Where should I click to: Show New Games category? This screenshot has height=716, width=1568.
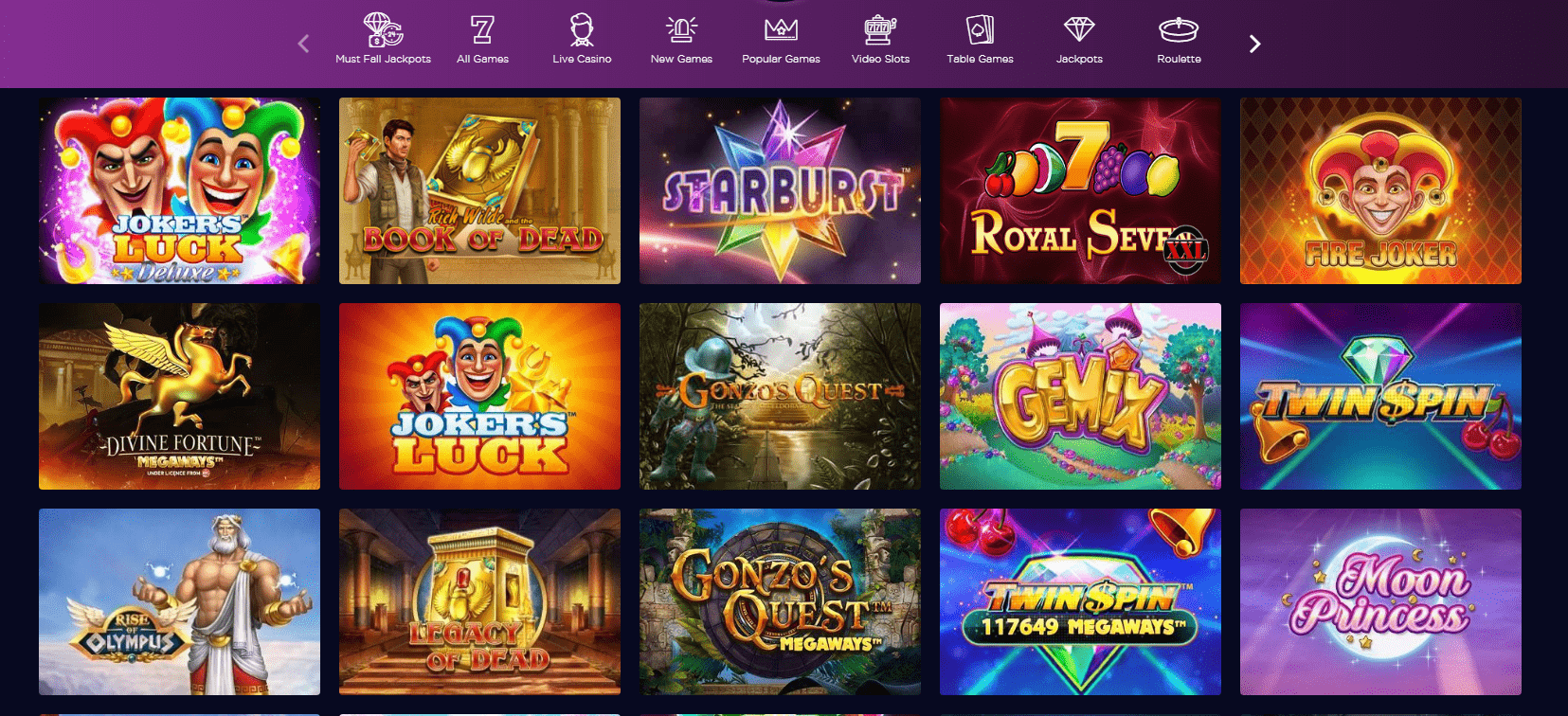[681, 40]
